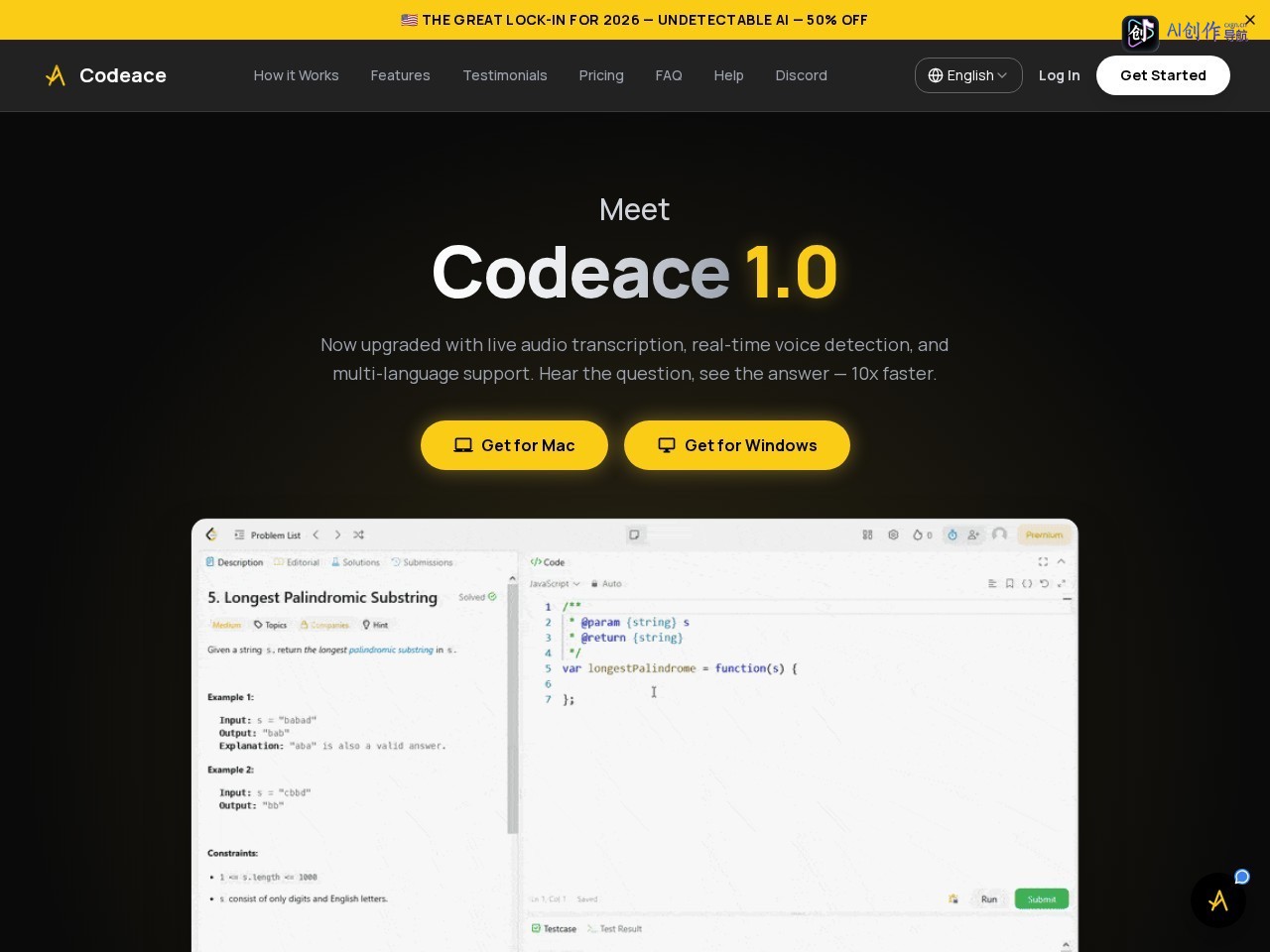Jump to the FAQ section

click(669, 75)
